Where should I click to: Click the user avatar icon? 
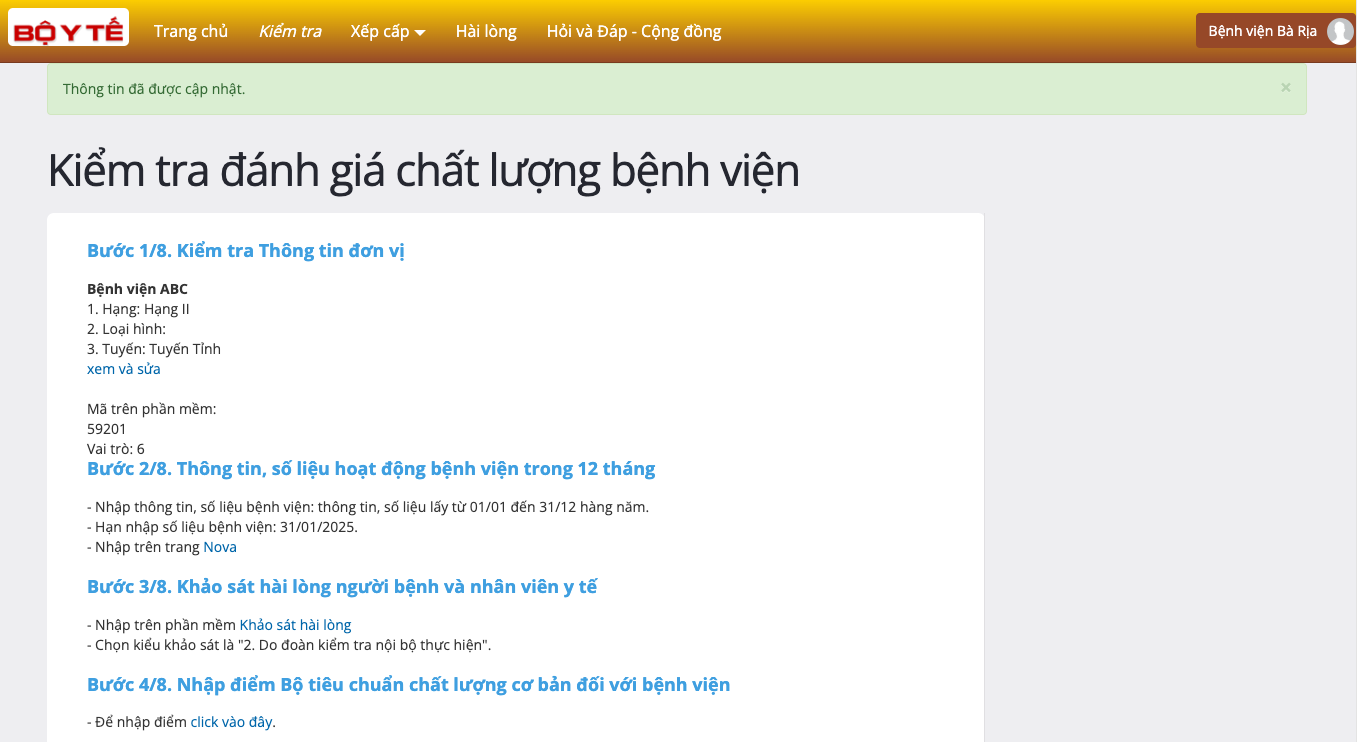pyautogui.click(x=1339, y=31)
